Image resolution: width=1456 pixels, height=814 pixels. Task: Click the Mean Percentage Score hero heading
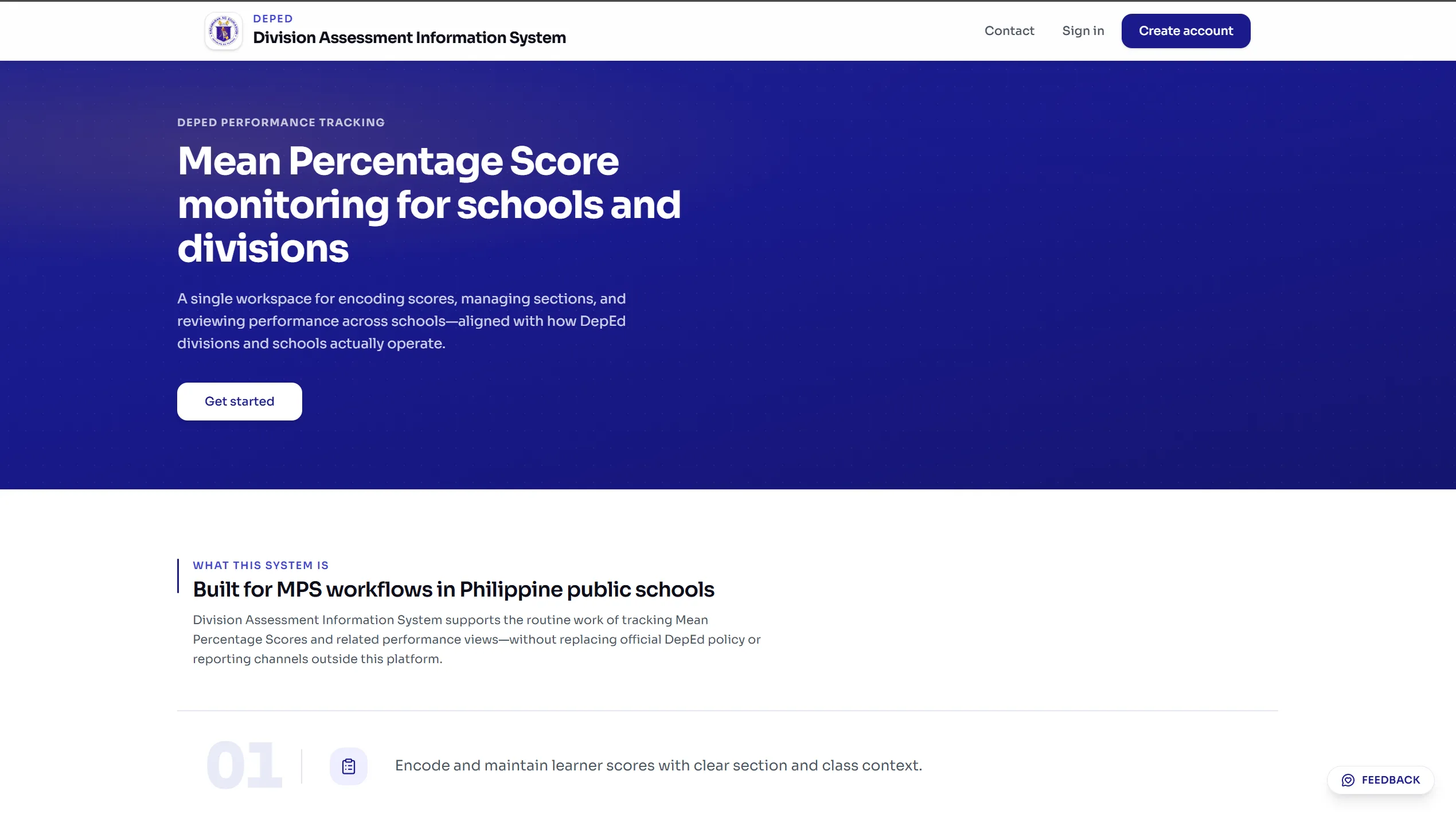click(429, 204)
